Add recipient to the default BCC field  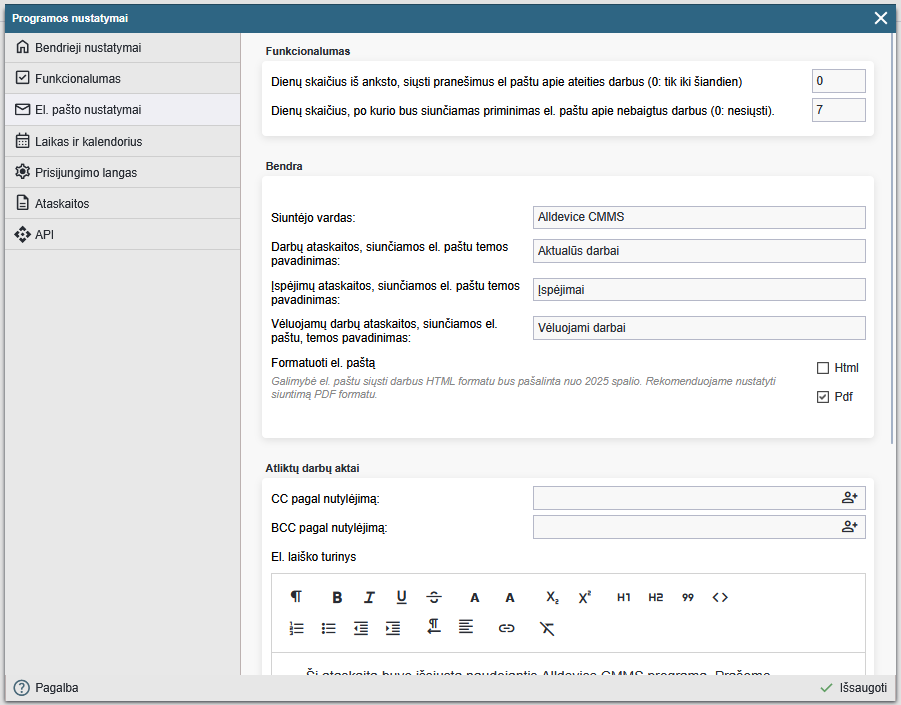(849, 526)
